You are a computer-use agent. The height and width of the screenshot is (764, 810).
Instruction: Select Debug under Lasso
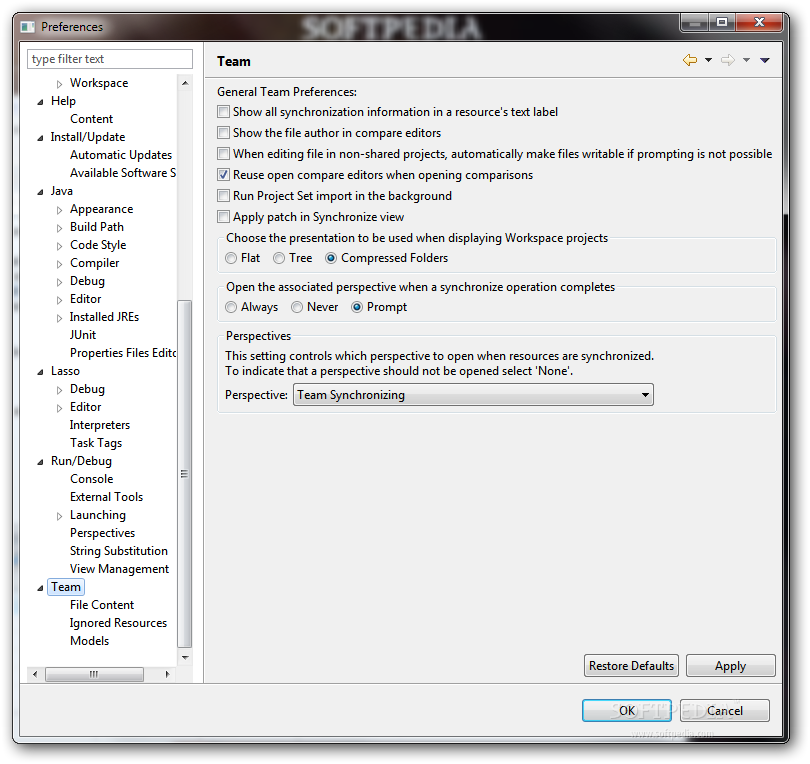(x=87, y=389)
